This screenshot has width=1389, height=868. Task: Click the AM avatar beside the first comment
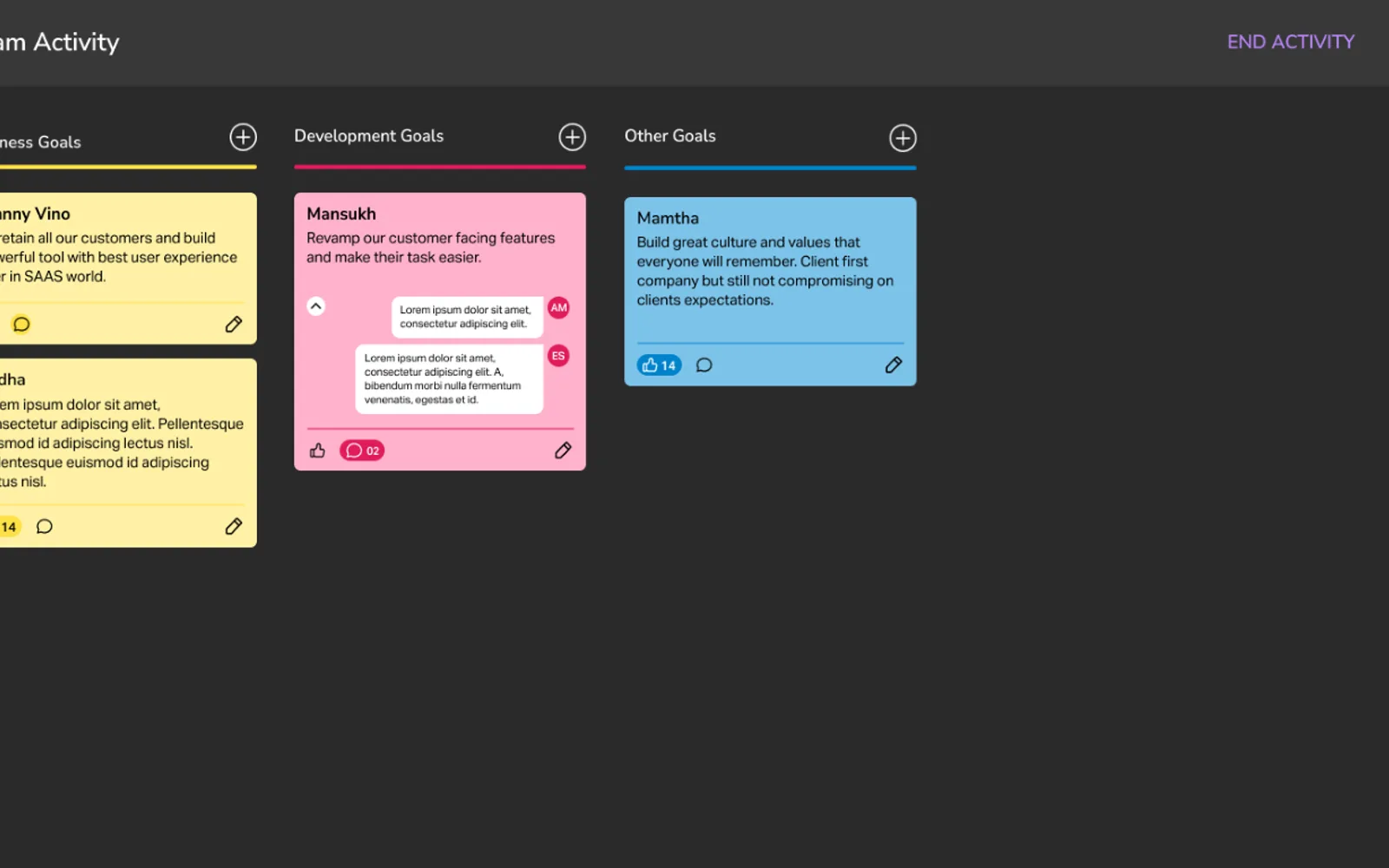coord(559,308)
